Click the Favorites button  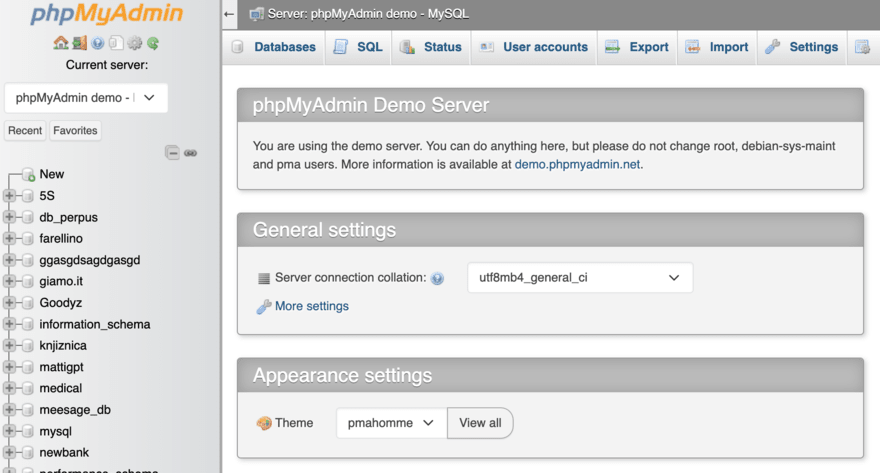pos(75,131)
